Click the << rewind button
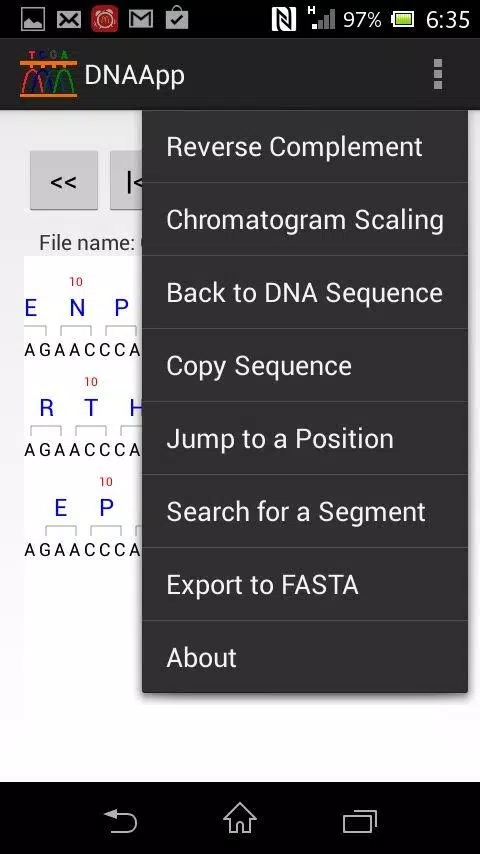Image resolution: width=480 pixels, height=854 pixels. pos(64,180)
